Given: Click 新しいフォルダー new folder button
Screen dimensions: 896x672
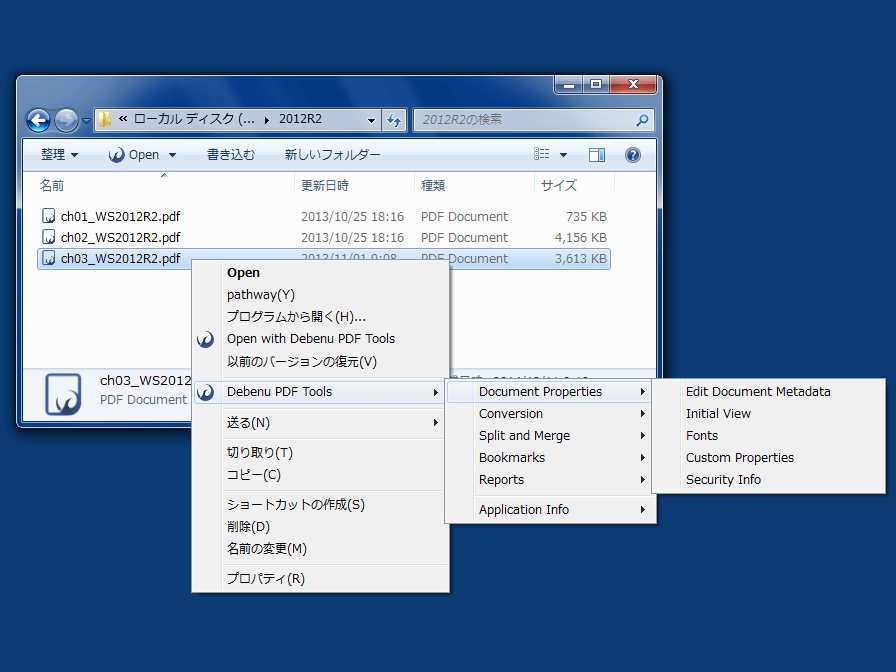Looking at the screenshot, I should tap(333, 155).
